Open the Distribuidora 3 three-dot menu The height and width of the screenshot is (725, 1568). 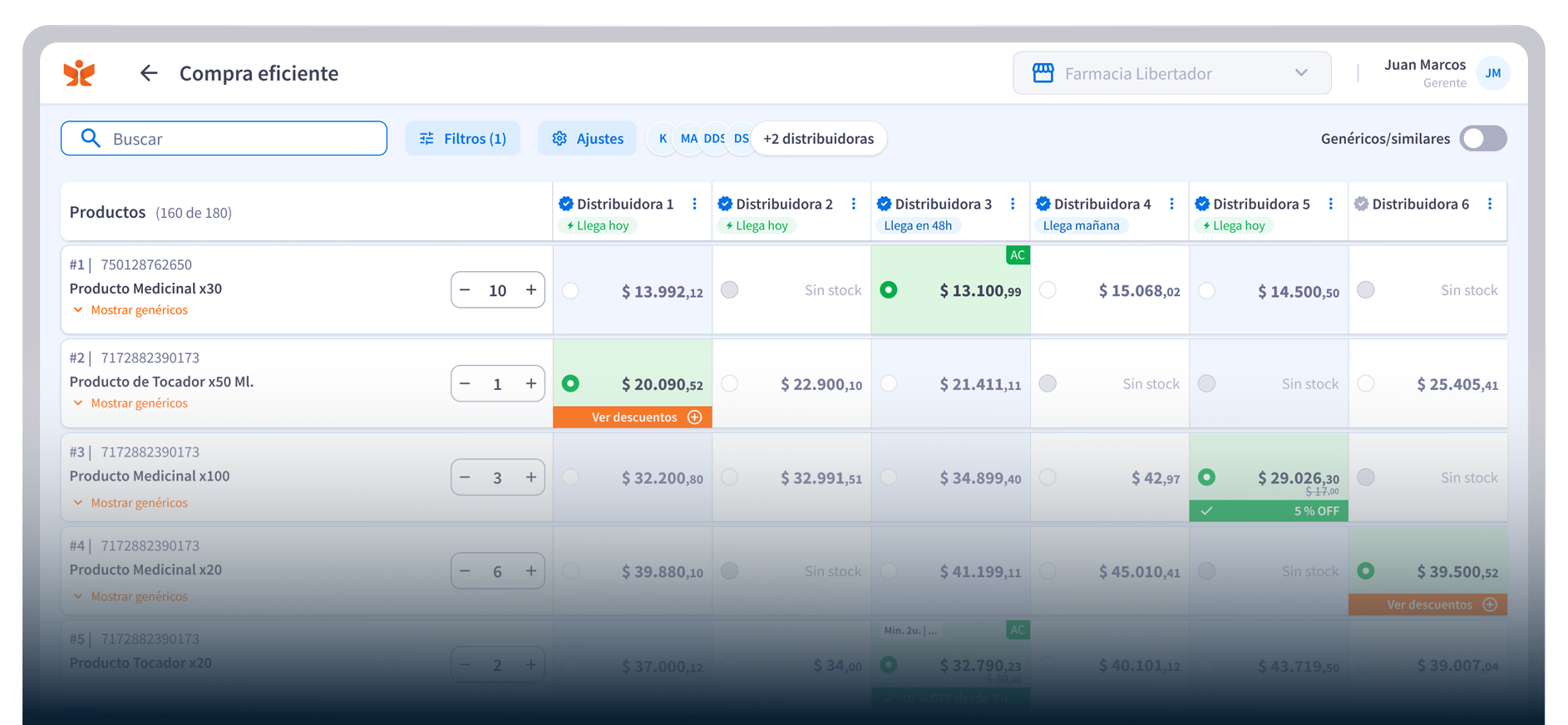pyautogui.click(x=1012, y=204)
